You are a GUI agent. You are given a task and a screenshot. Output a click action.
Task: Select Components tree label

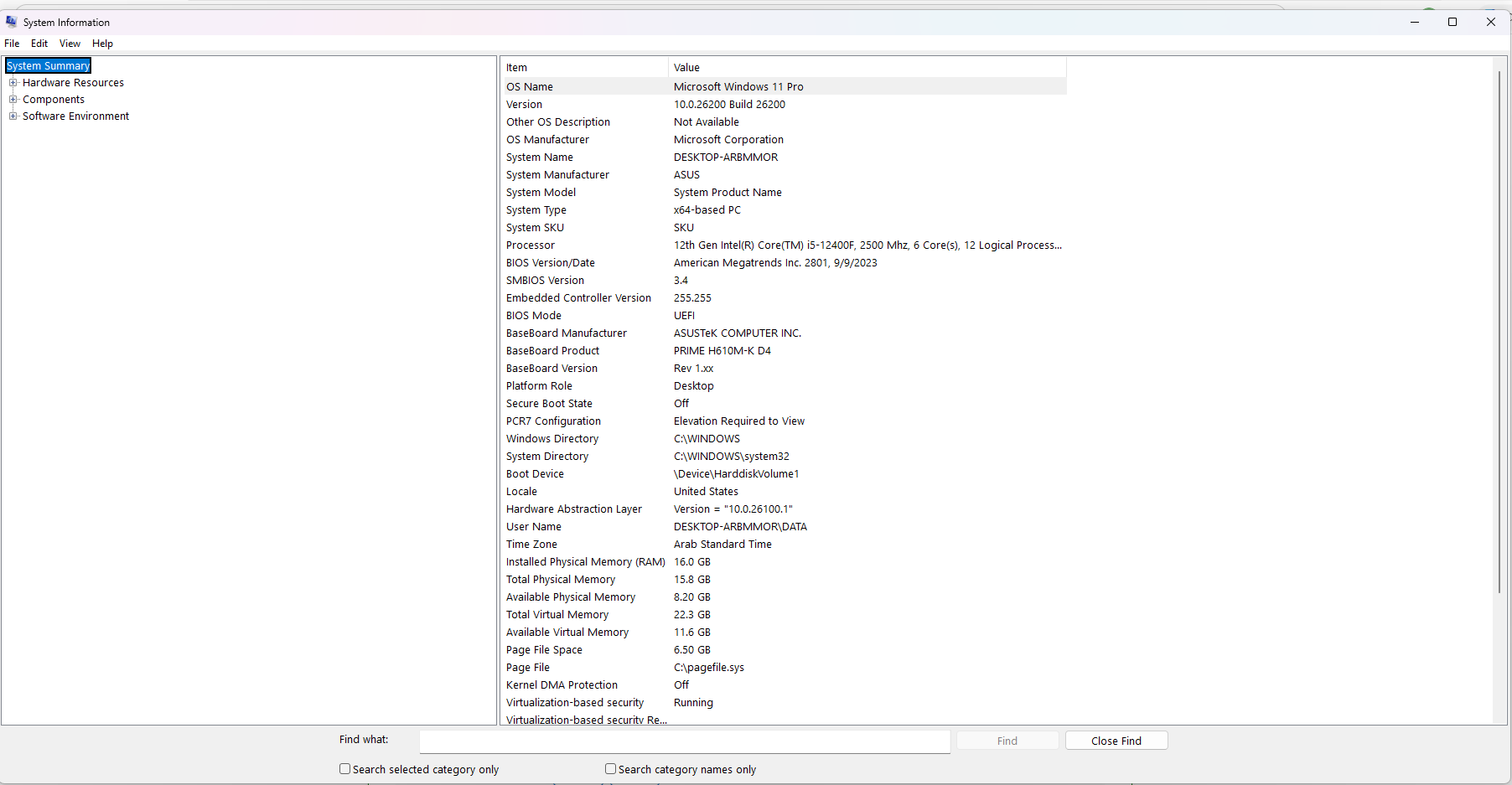54,100
